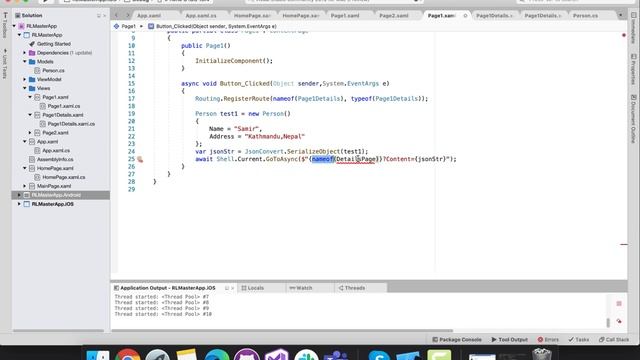
Task: Open the Trash in the Dock
Action: (542, 353)
